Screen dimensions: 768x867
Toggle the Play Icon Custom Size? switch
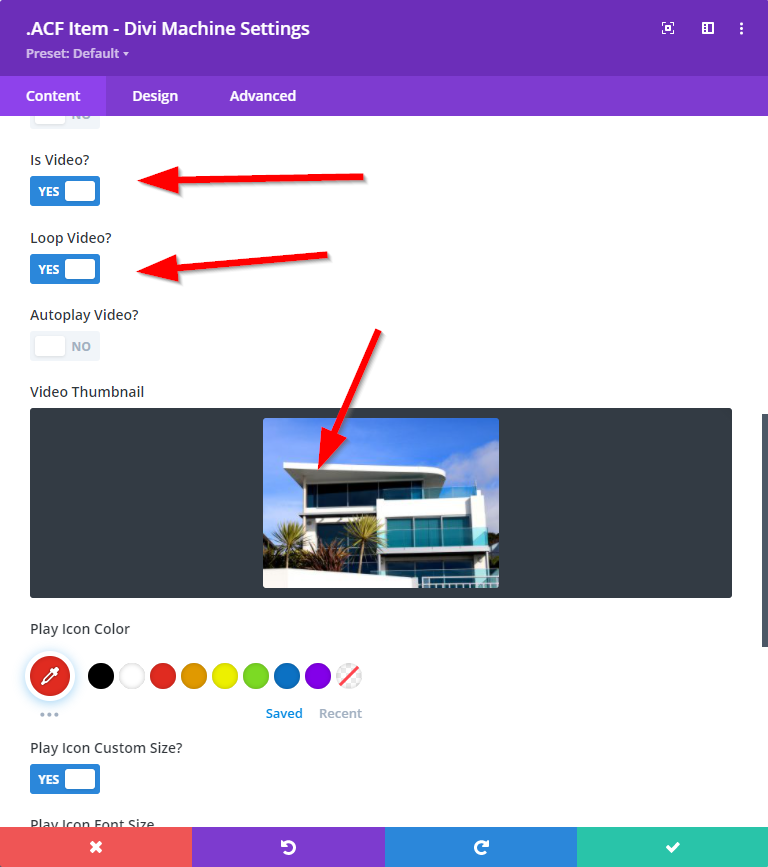(x=65, y=779)
